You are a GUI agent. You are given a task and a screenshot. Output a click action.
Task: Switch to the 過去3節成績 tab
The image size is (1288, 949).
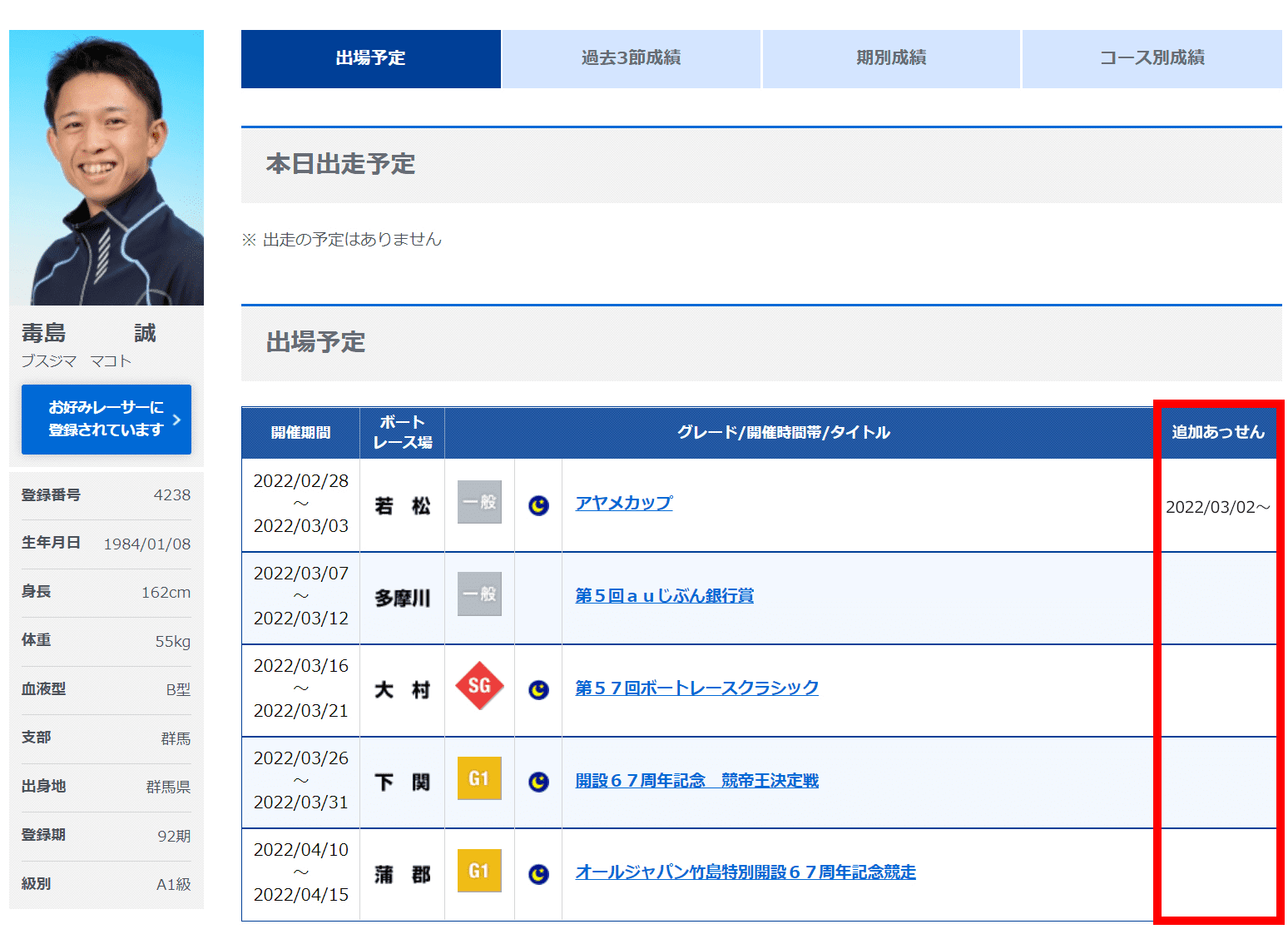point(630,58)
